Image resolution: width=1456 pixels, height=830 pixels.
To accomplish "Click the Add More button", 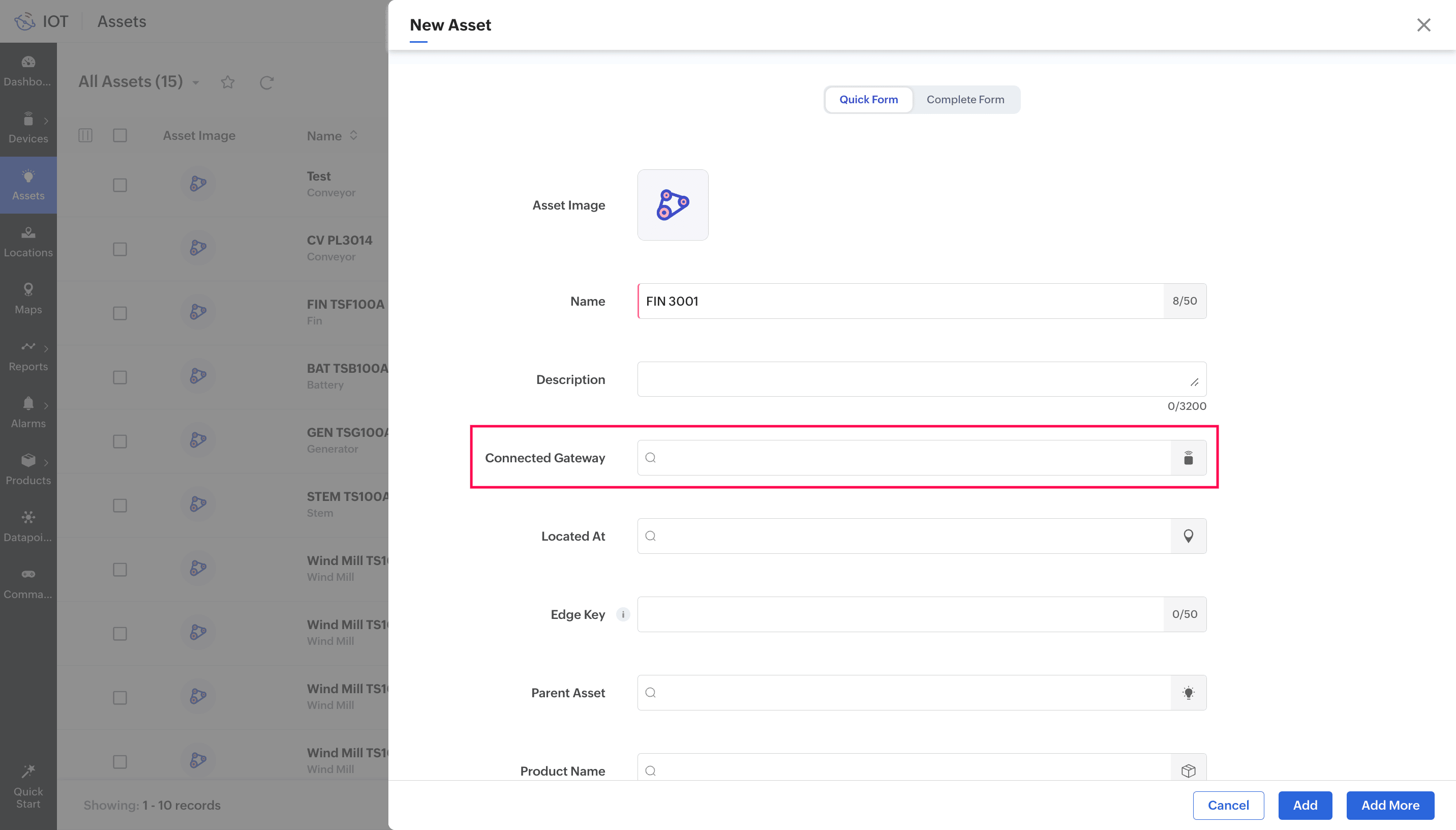I will click(x=1390, y=805).
